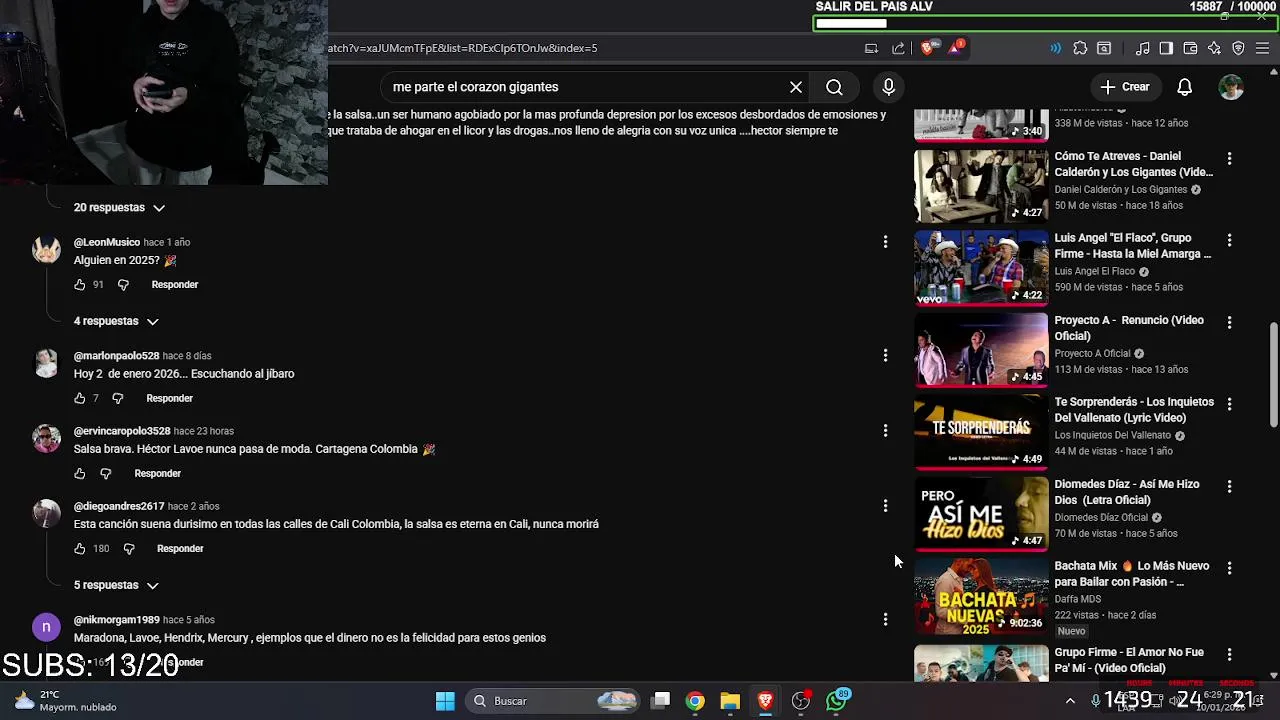The height and width of the screenshot is (720, 1280).
Task: Expand the 5 respuestas thread
Action: click(x=116, y=585)
